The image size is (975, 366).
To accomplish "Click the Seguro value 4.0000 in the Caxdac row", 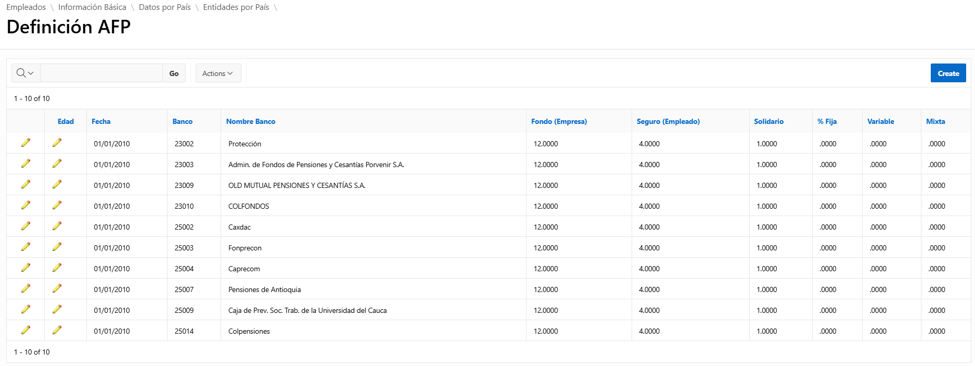I will point(649,227).
